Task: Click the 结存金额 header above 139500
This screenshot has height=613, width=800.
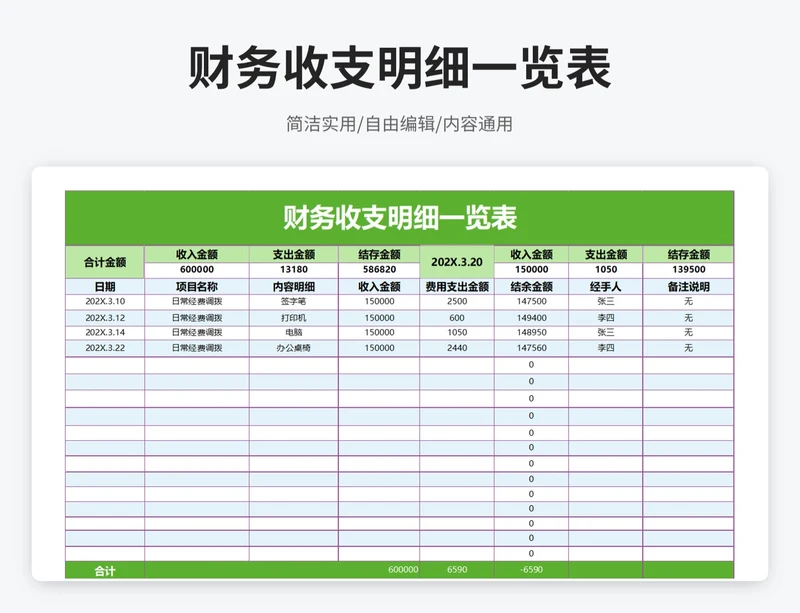Action: click(688, 254)
